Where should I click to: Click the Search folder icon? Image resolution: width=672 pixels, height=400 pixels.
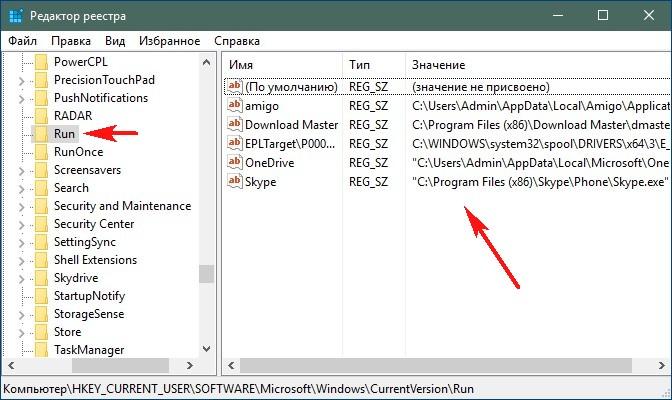[x=41, y=188]
